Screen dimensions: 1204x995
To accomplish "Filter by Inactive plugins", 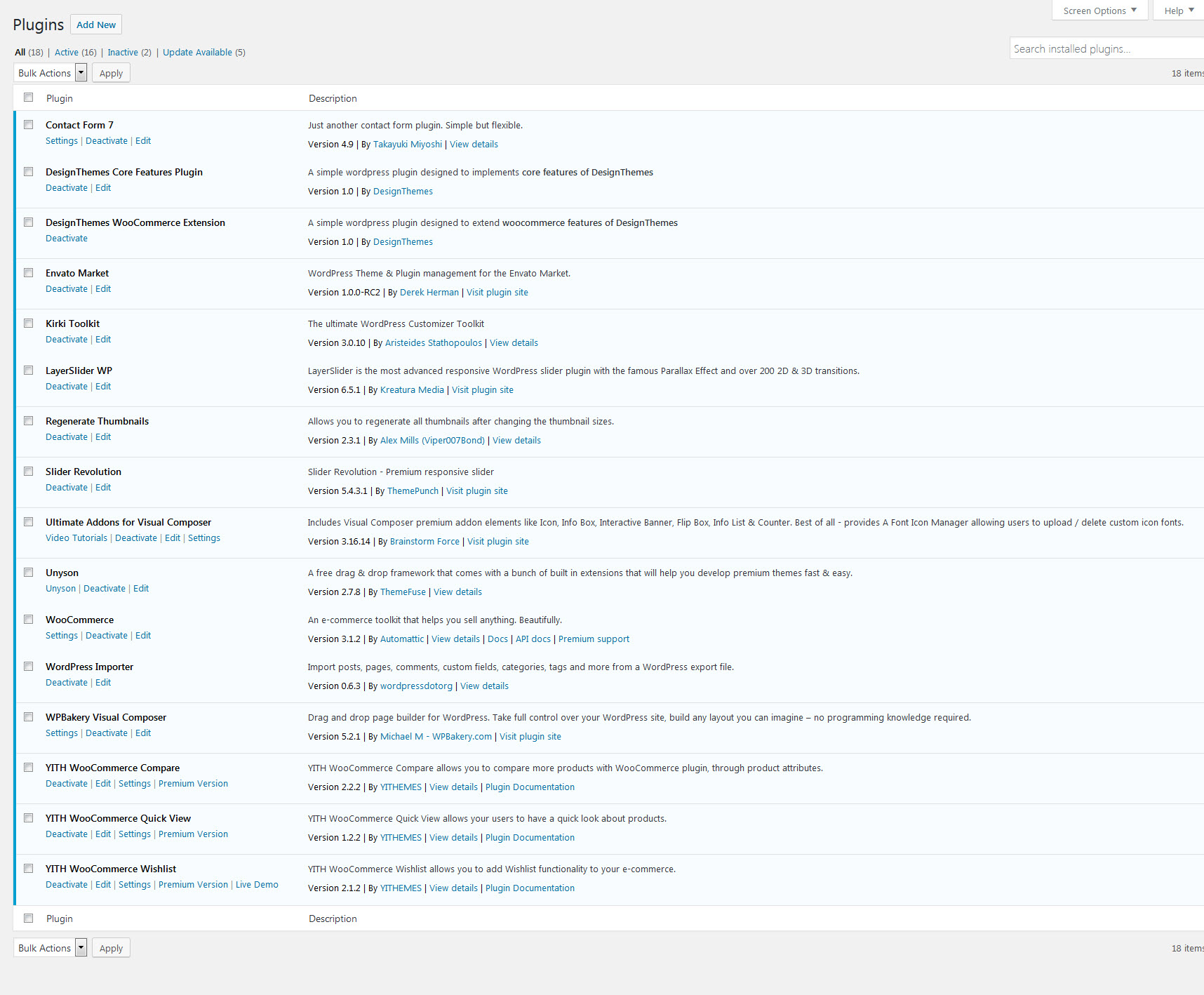I will pyautogui.click(x=123, y=53).
